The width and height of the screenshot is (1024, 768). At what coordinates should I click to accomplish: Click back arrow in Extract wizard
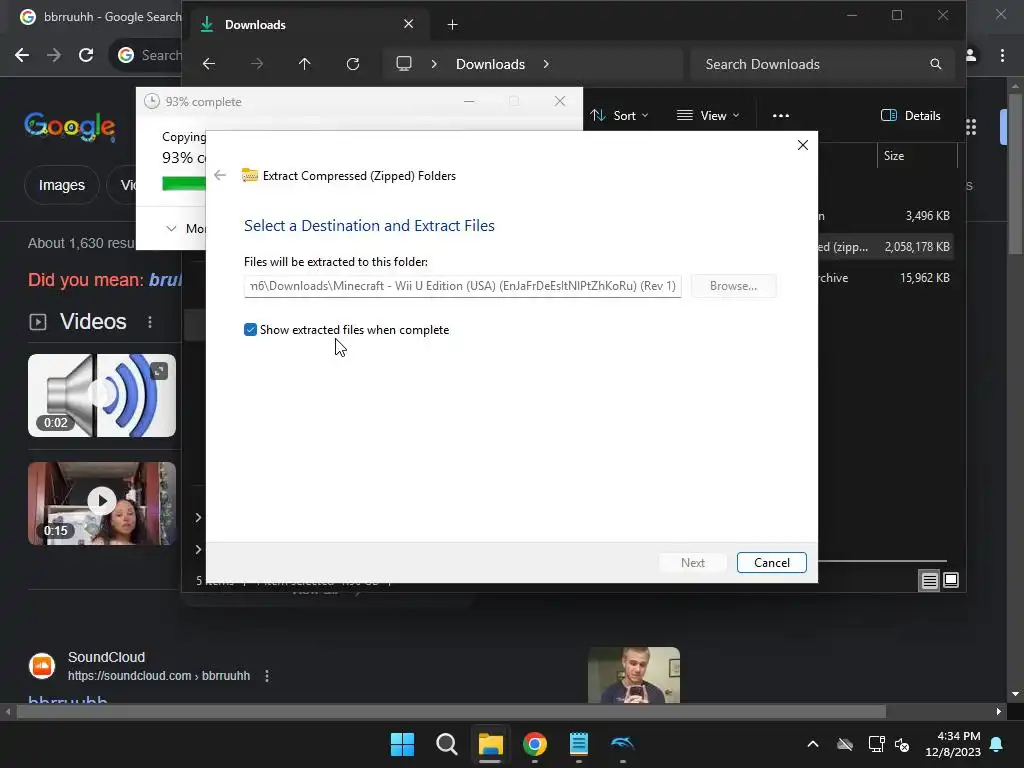220,175
